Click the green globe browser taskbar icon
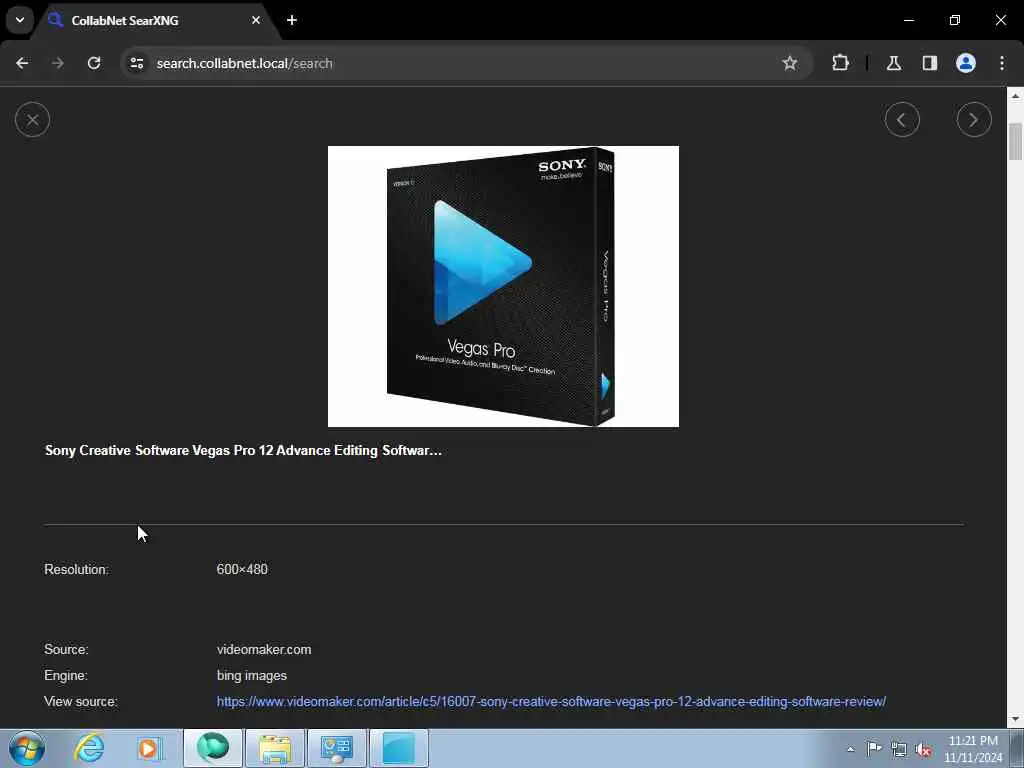This screenshot has height=768, width=1024. 213,748
